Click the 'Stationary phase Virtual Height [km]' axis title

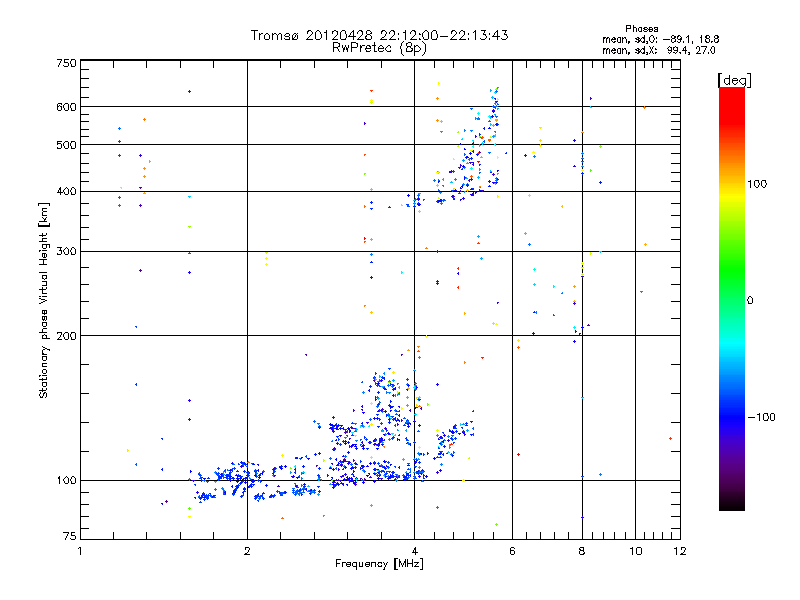pos(44,301)
